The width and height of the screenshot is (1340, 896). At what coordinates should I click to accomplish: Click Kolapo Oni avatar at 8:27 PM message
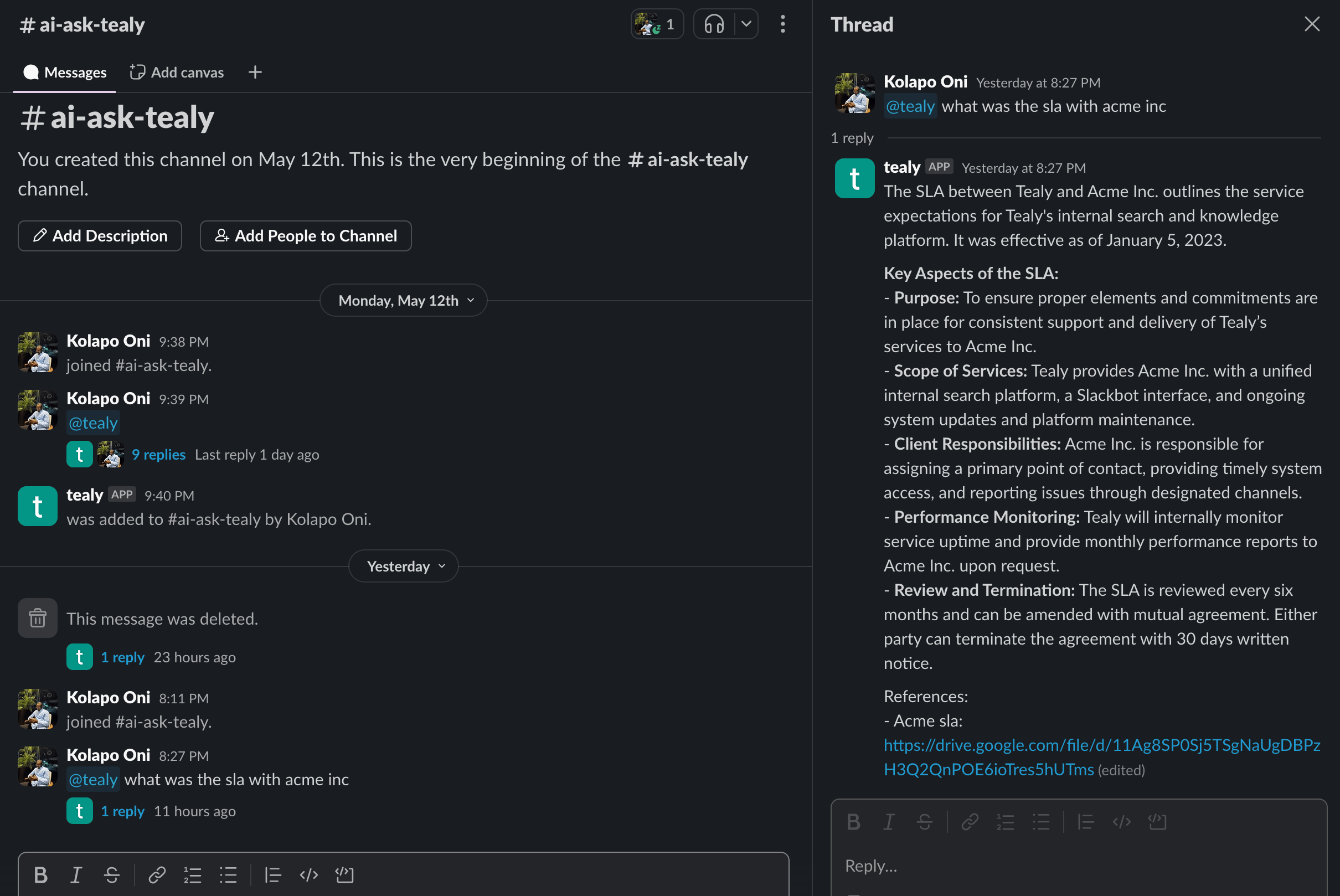(x=37, y=766)
